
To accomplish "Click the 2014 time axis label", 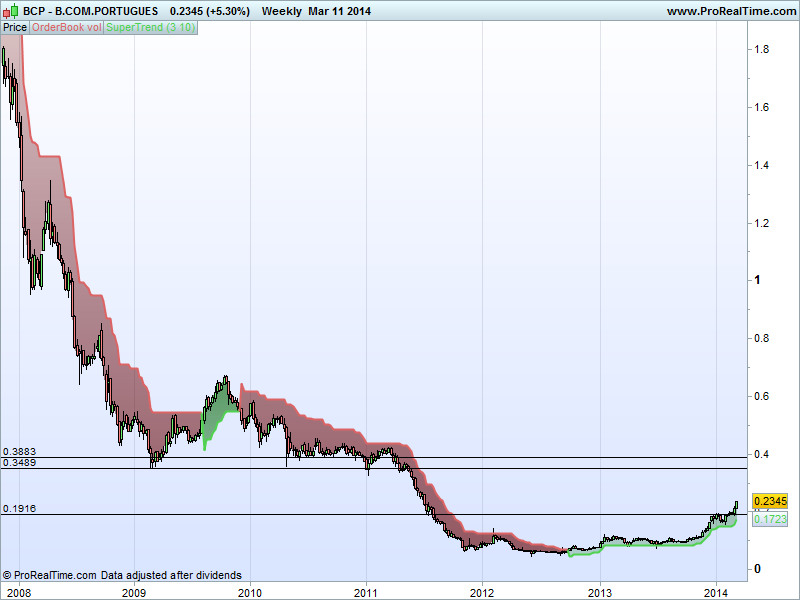I will pos(716,593).
